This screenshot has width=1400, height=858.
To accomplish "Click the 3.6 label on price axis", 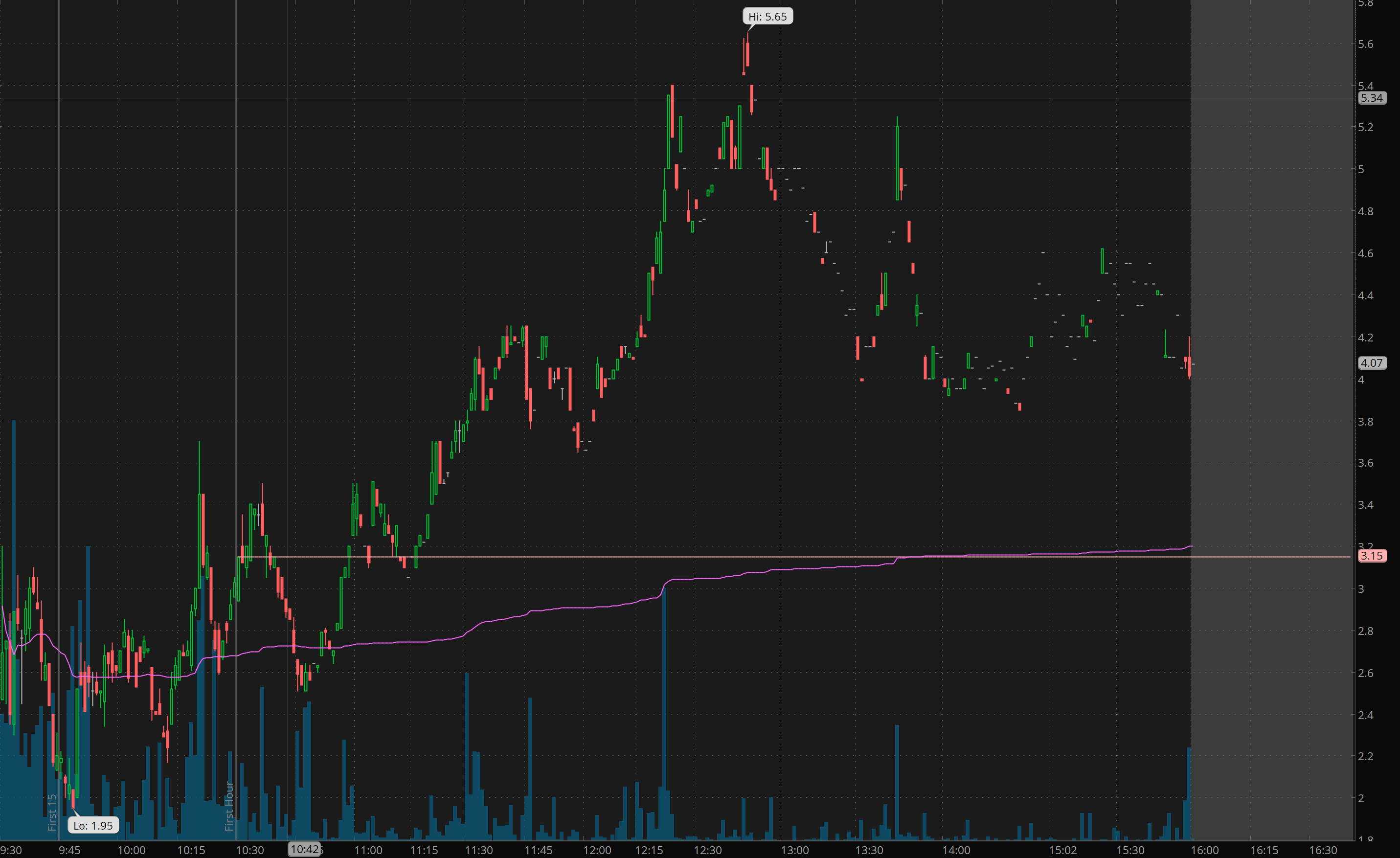I will click(x=1365, y=463).
